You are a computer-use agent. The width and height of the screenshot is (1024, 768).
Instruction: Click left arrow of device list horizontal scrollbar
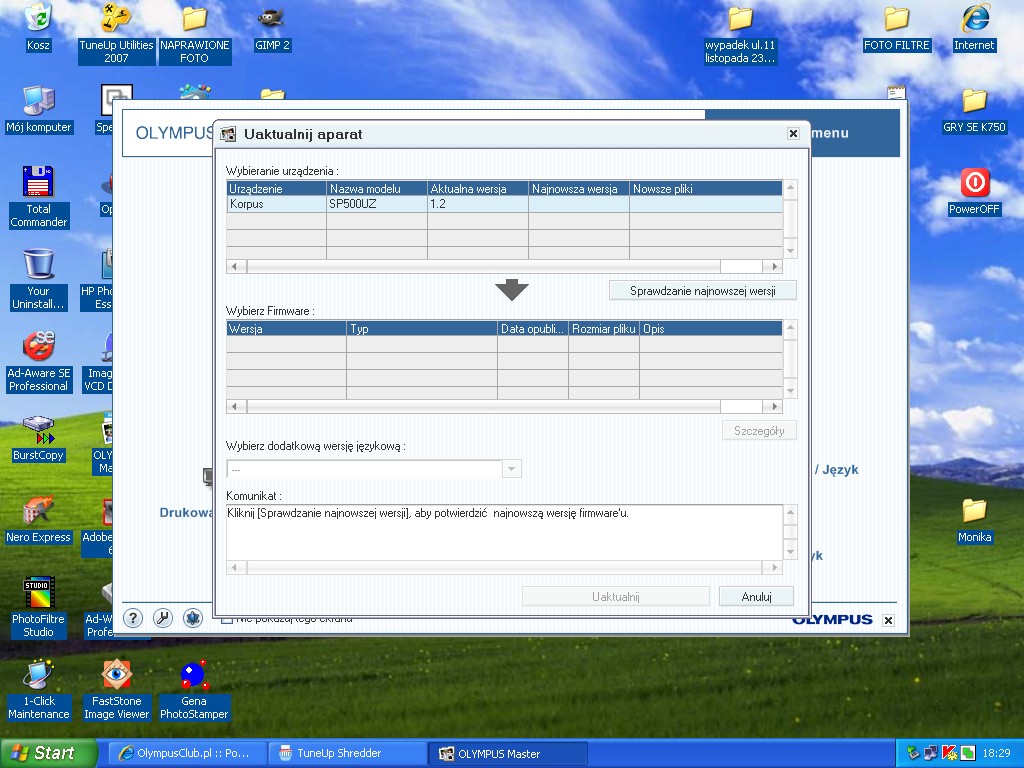(234, 266)
